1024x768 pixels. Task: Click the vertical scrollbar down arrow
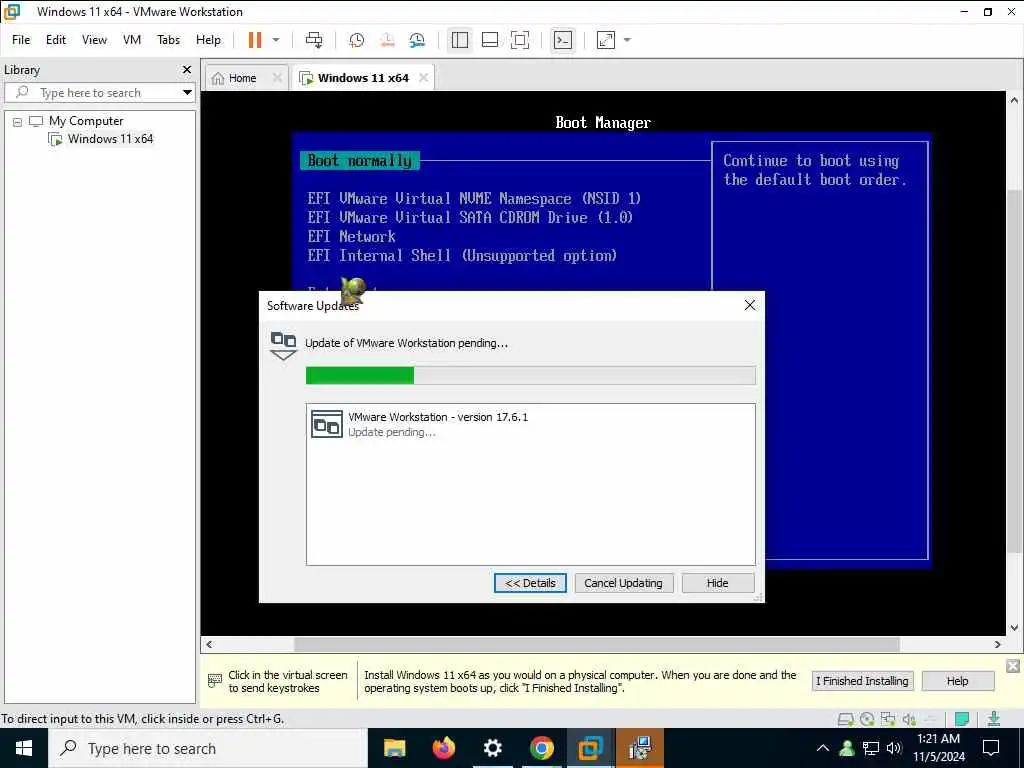tap(1014, 628)
